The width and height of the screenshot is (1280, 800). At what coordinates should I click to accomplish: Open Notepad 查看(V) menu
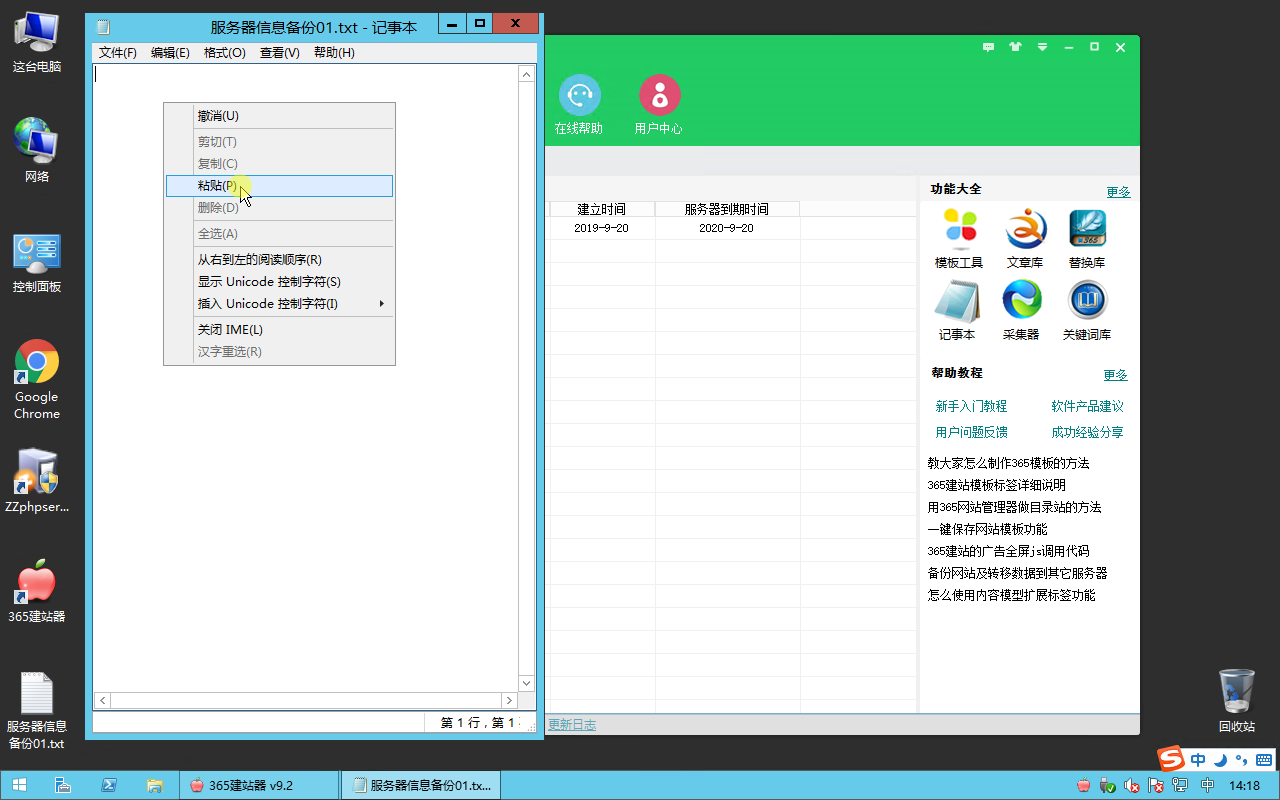tap(280, 53)
